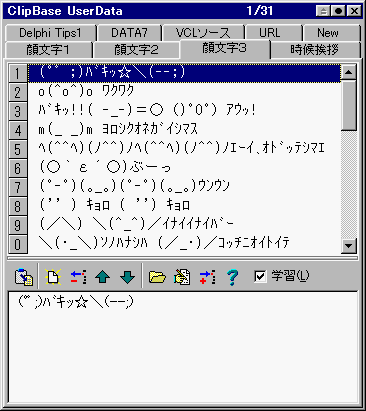Screen dimensions: 366x411
Task: Create a new item with the sparkling page icon
Action: 53,277
